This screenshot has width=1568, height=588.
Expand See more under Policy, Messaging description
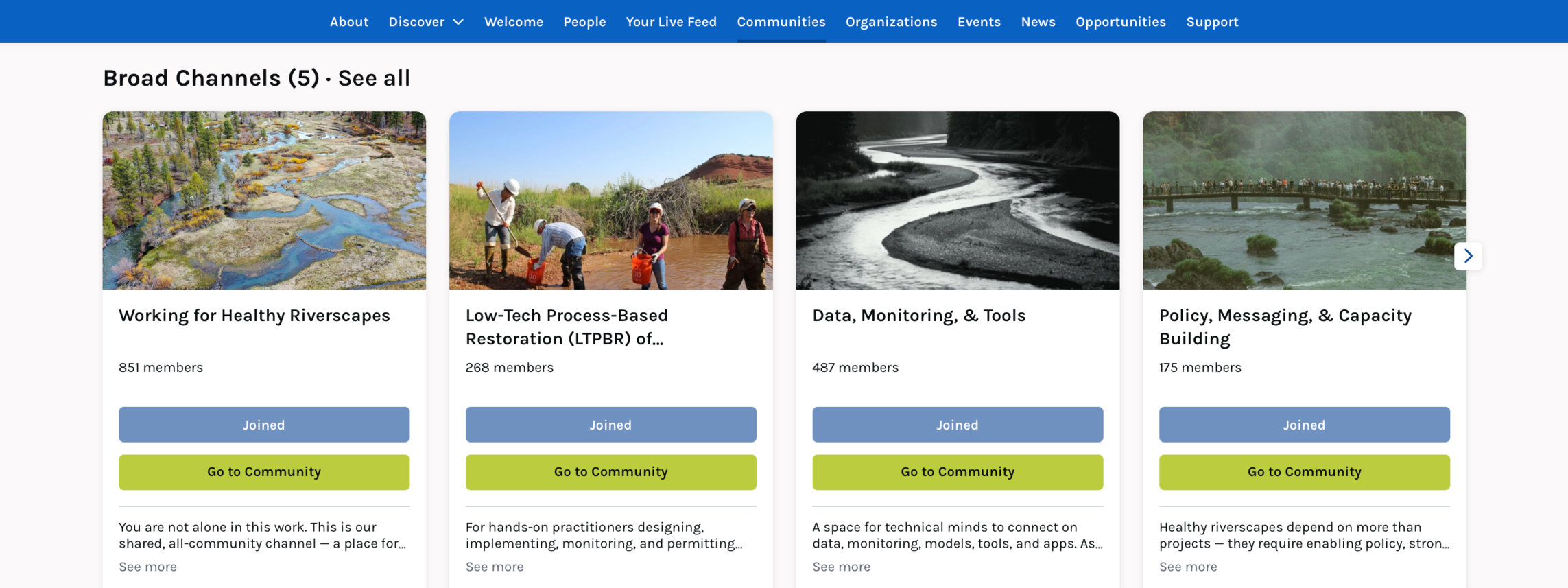point(1188,567)
